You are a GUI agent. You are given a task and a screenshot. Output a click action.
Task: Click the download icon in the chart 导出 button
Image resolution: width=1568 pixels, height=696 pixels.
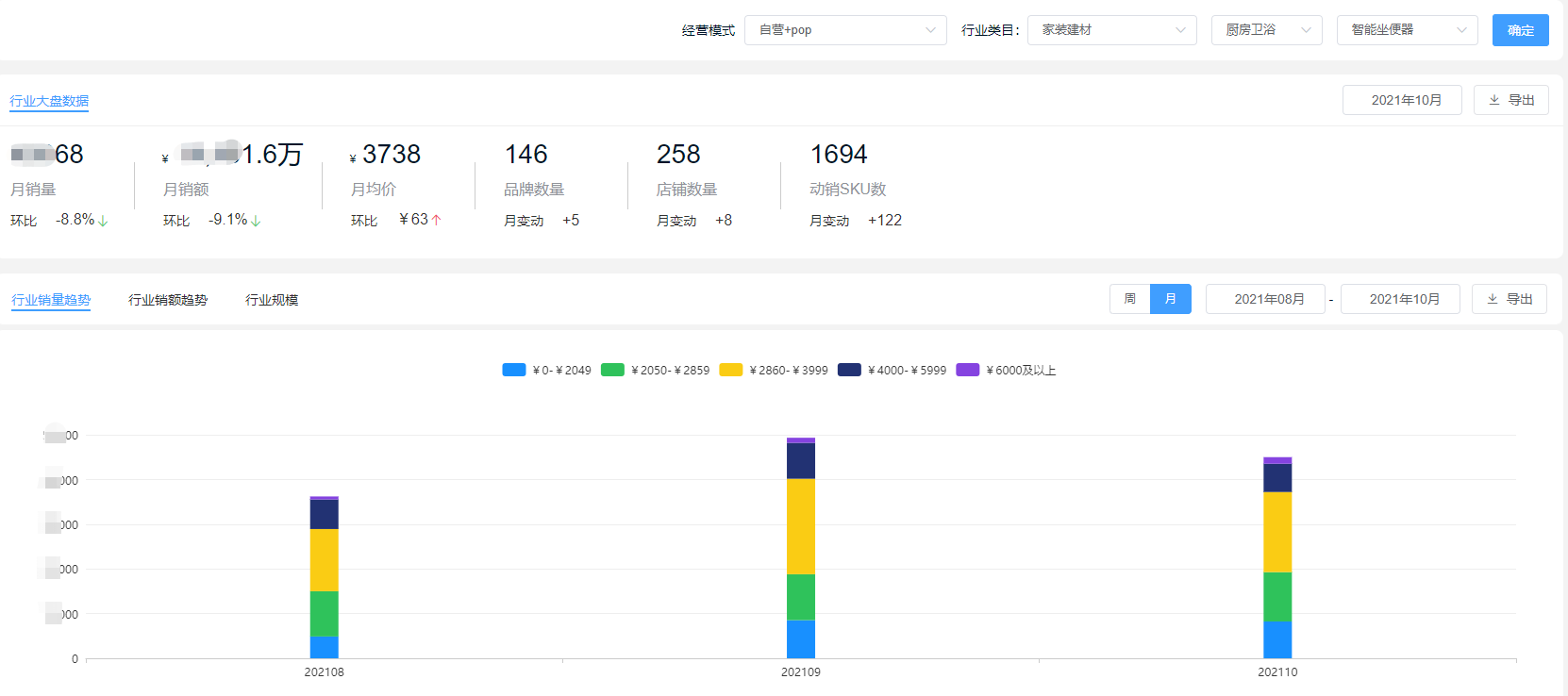[1492, 299]
